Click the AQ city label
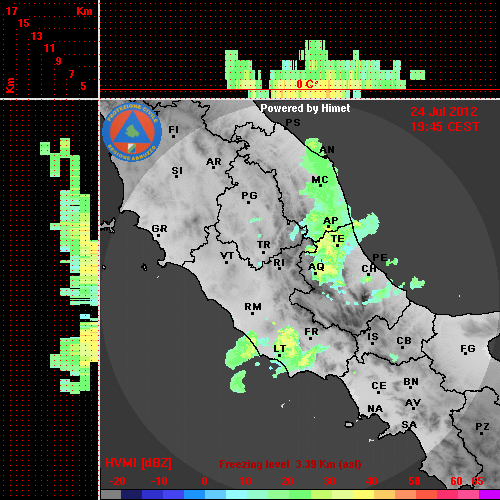The image size is (500, 500). tap(316, 267)
